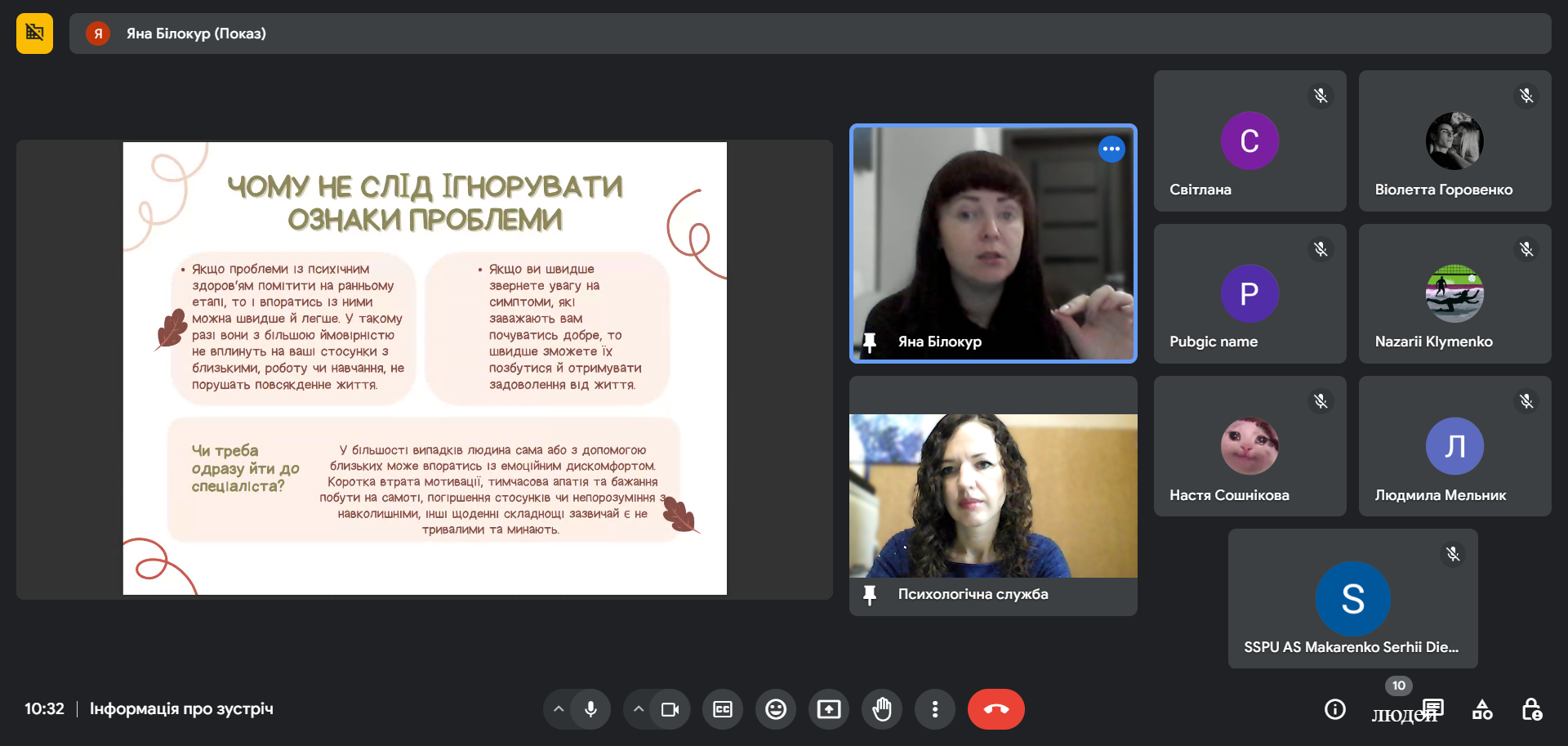This screenshot has width=1568, height=746.
Task: Open the activities shapes icon
Action: point(1482,709)
